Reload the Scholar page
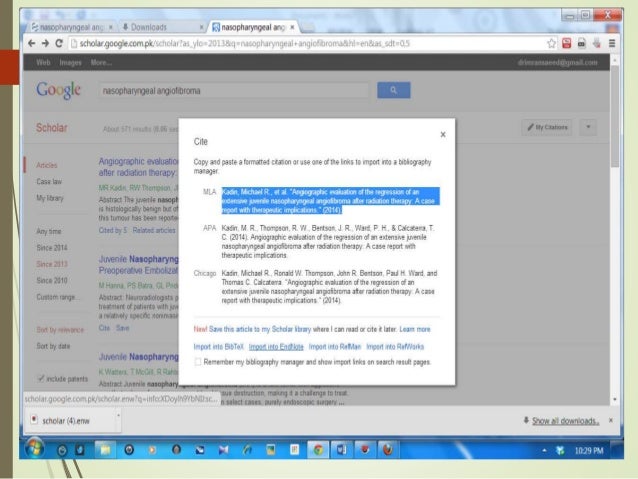 click(x=59, y=43)
